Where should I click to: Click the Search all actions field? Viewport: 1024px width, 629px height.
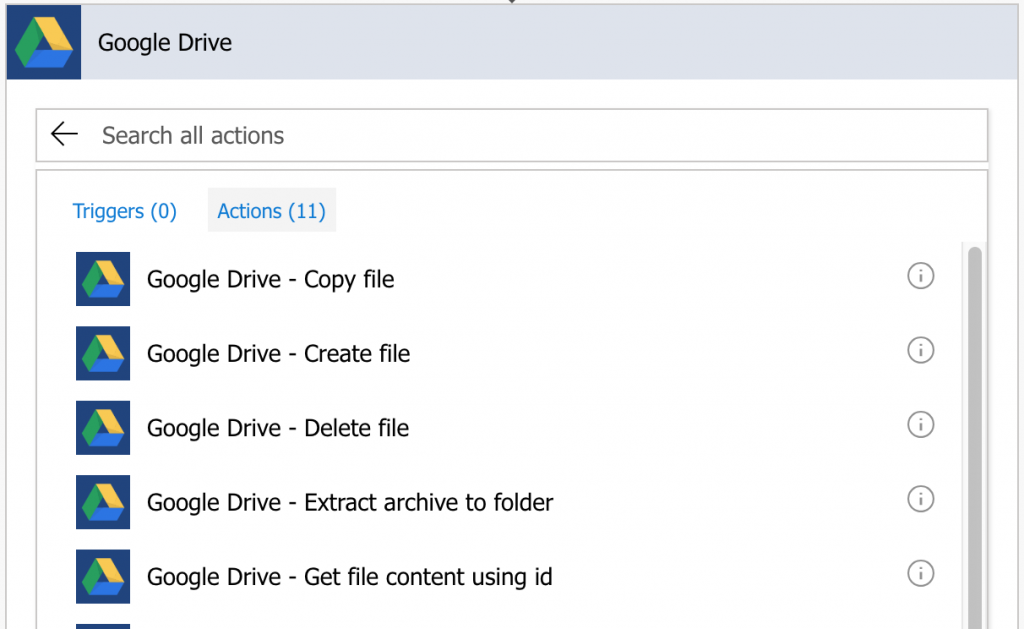click(x=512, y=135)
